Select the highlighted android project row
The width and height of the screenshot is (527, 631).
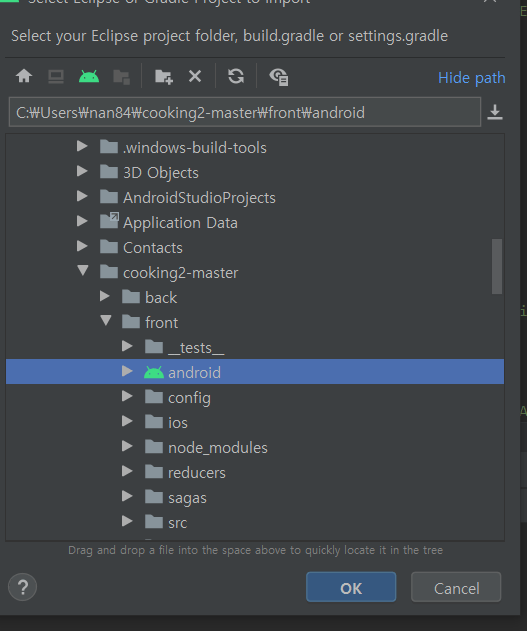pyautogui.click(x=255, y=371)
